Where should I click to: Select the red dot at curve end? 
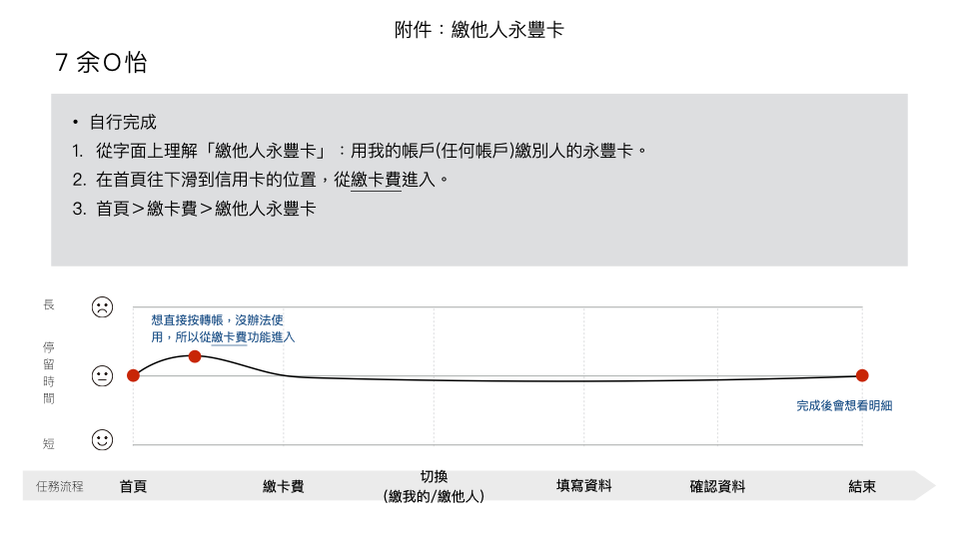click(862, 376)
